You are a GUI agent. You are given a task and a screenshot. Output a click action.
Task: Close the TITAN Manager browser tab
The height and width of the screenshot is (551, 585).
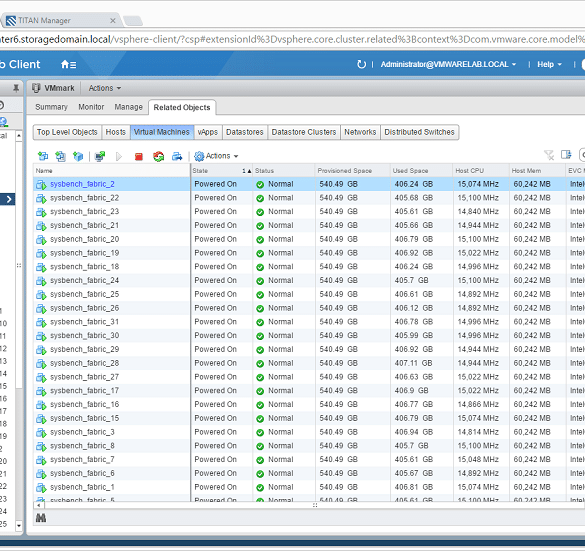113,21
